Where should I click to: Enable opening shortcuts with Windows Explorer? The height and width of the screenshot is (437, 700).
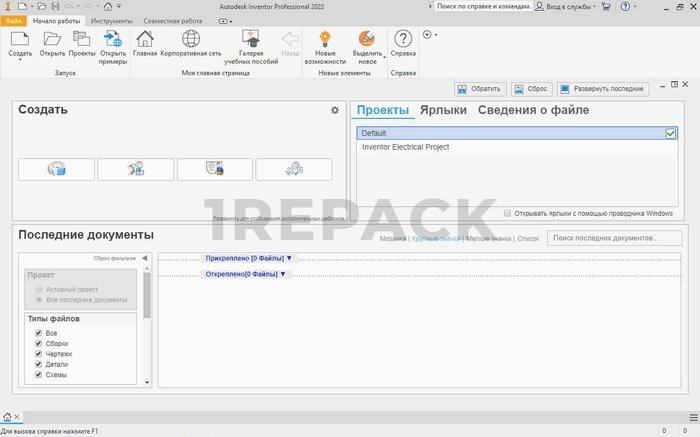(x=508, y=213)
